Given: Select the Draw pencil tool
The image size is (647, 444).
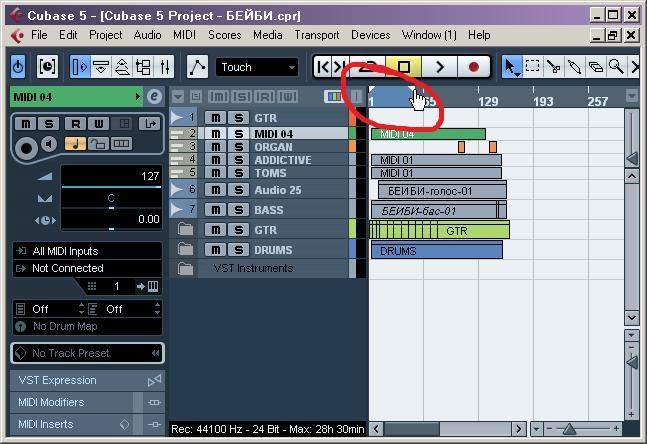Looking at the screenshot, I should [x=574, y=66].
